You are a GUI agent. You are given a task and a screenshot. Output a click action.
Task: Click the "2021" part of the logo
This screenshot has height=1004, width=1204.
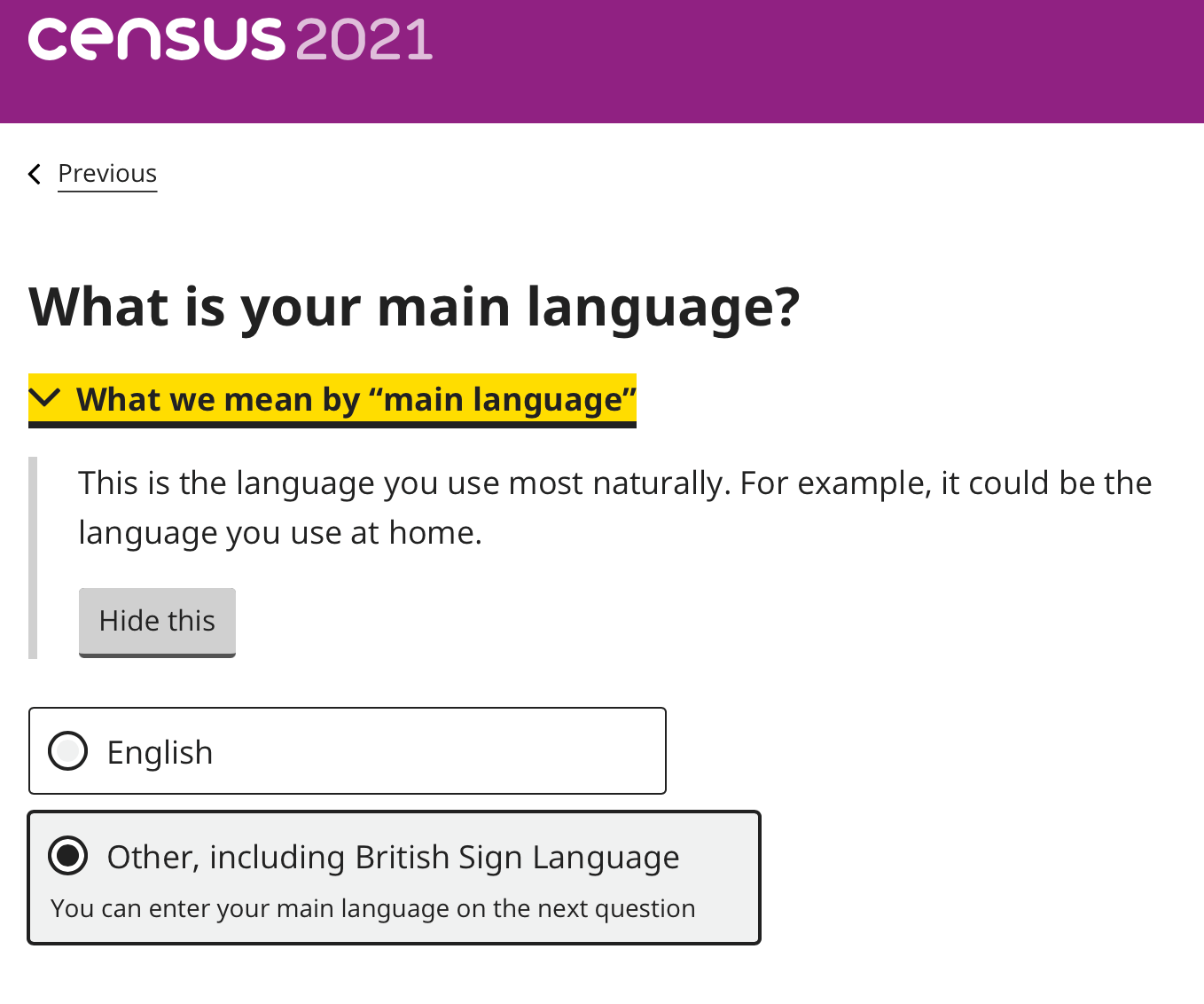(x=364, y=40)
